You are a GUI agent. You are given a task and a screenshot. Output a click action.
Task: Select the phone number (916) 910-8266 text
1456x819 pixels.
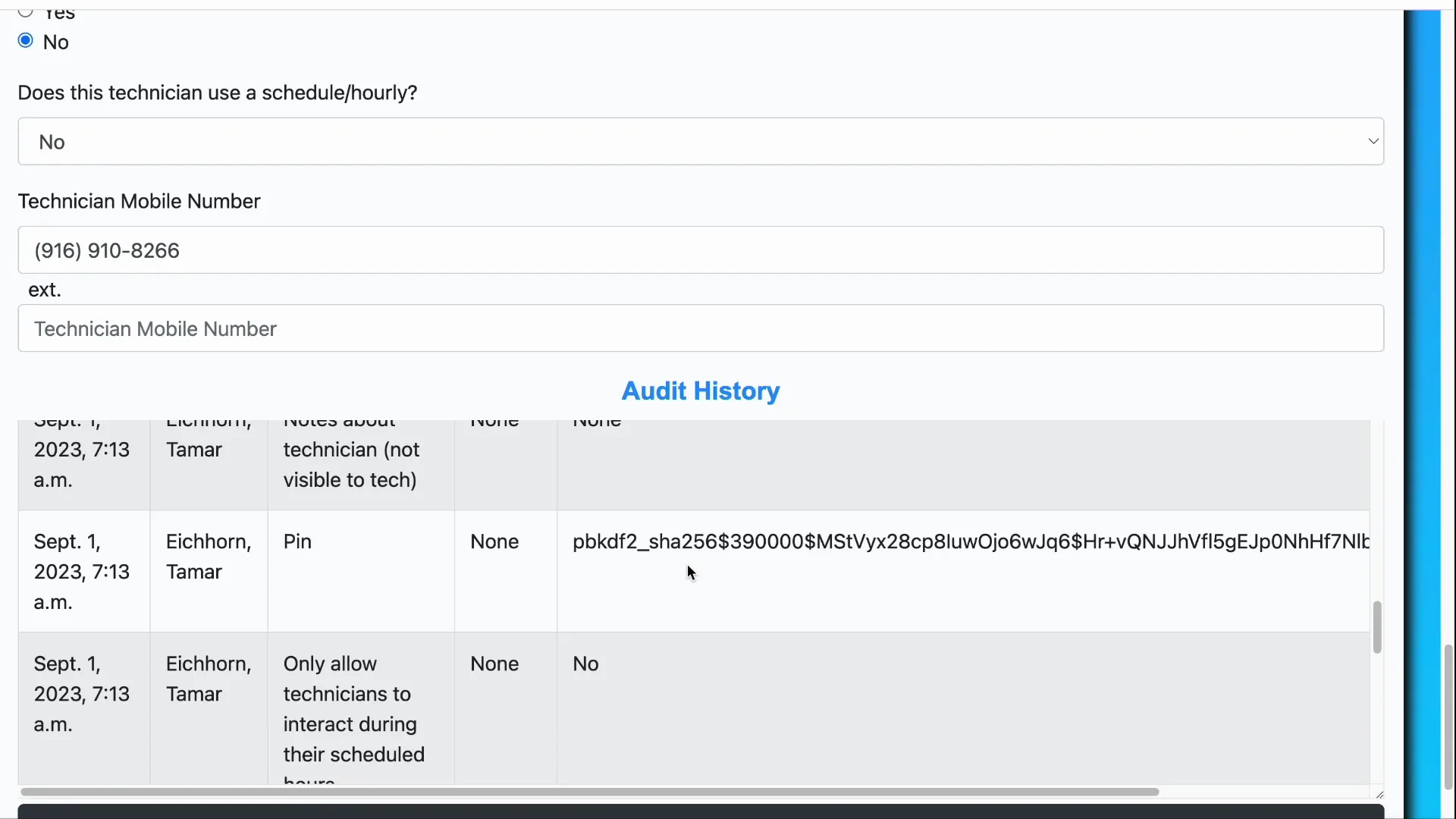click(106, 250)
